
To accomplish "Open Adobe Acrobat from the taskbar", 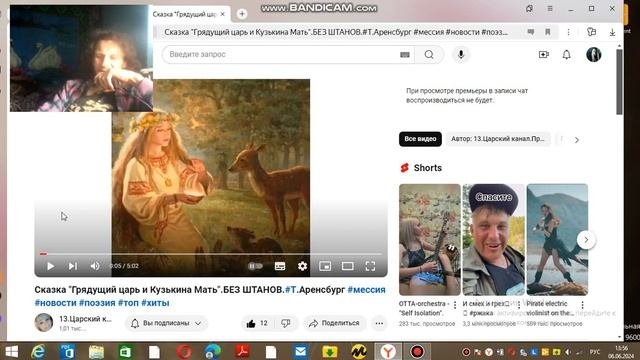I will click(x=242, y=351).
